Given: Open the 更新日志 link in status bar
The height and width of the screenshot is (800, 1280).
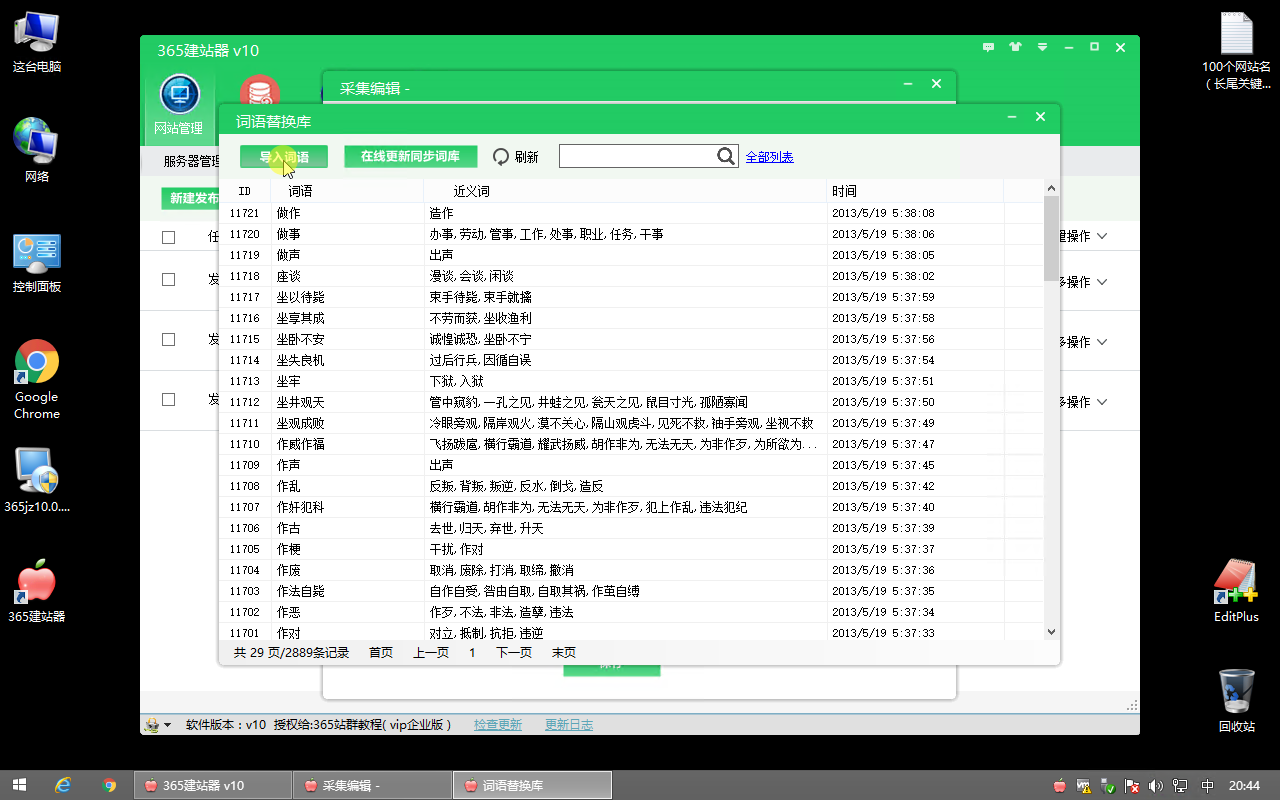Looking at the screenshot, I should pos(569,725).
